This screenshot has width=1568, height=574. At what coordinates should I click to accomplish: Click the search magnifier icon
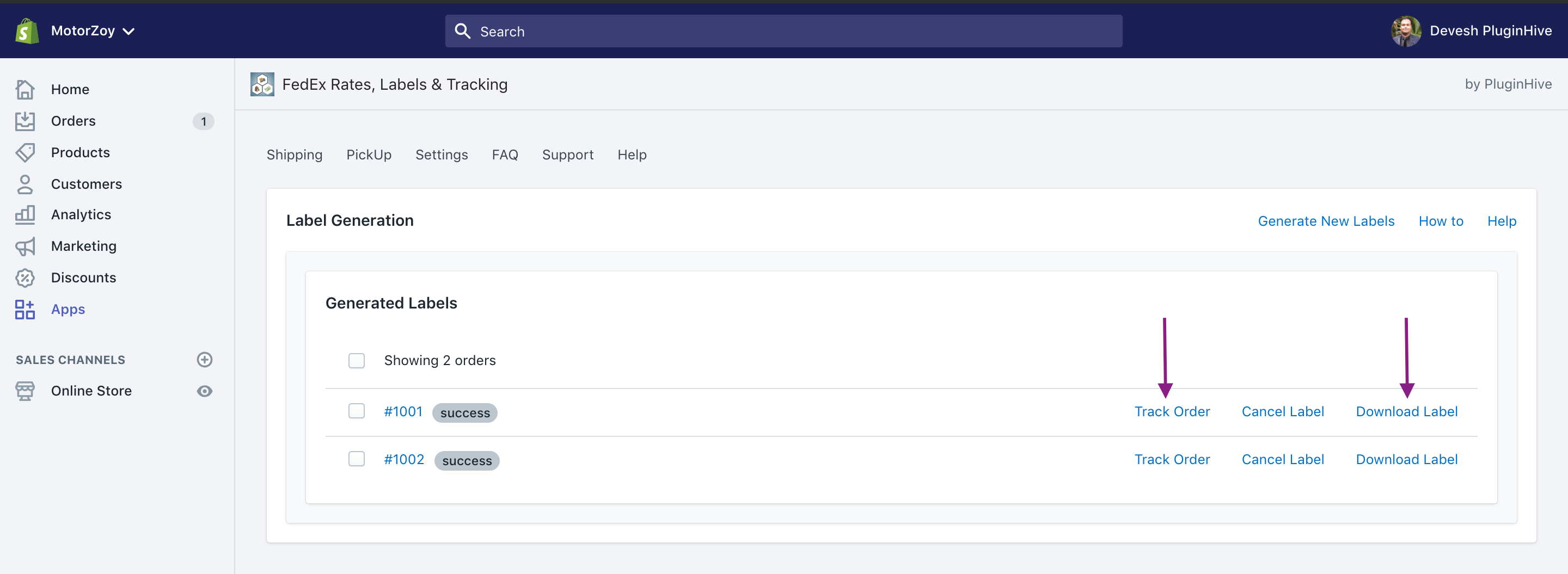pos(463,31)
